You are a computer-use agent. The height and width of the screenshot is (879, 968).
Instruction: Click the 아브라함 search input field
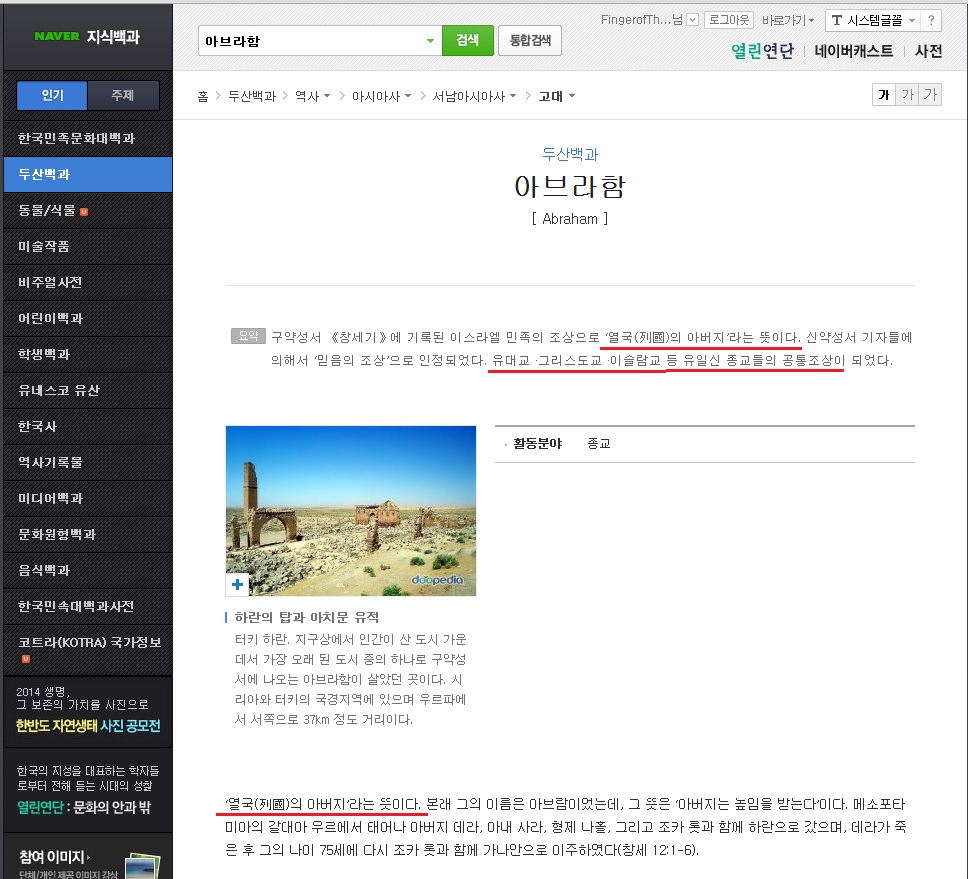point(310,41)
